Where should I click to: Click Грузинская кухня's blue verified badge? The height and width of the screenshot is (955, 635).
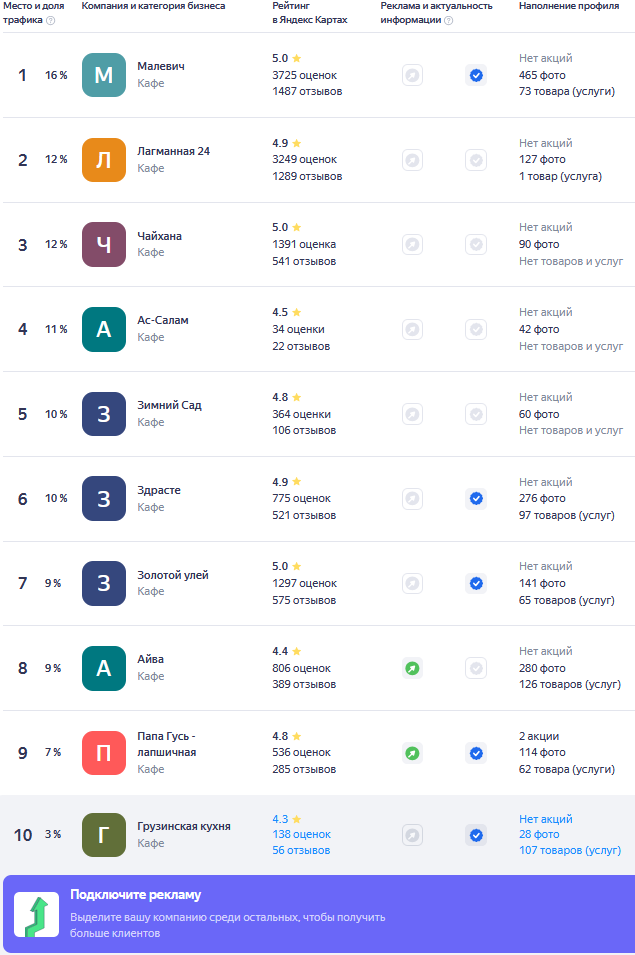[x=476, y=834]
